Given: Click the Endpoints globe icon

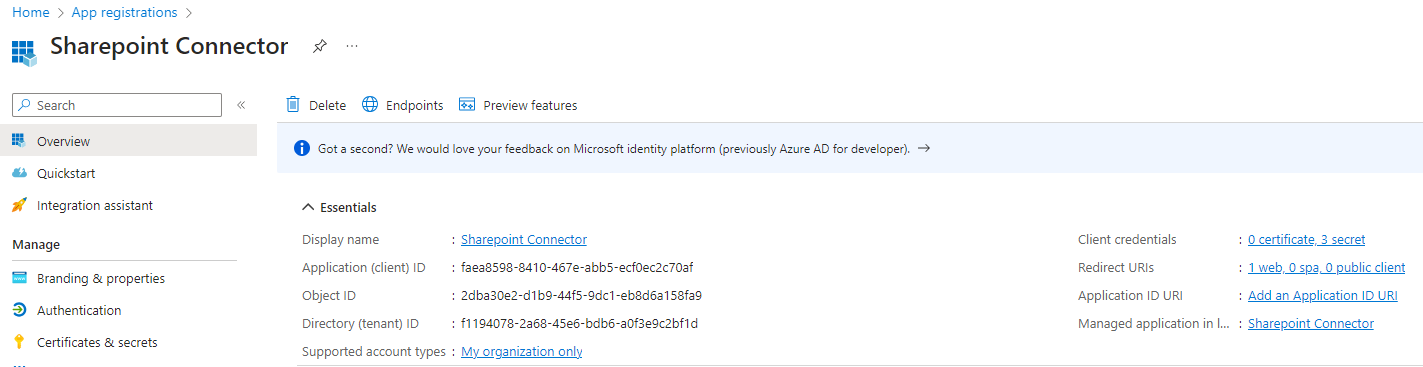Looking at the screenshot, I should pos(370,104).
